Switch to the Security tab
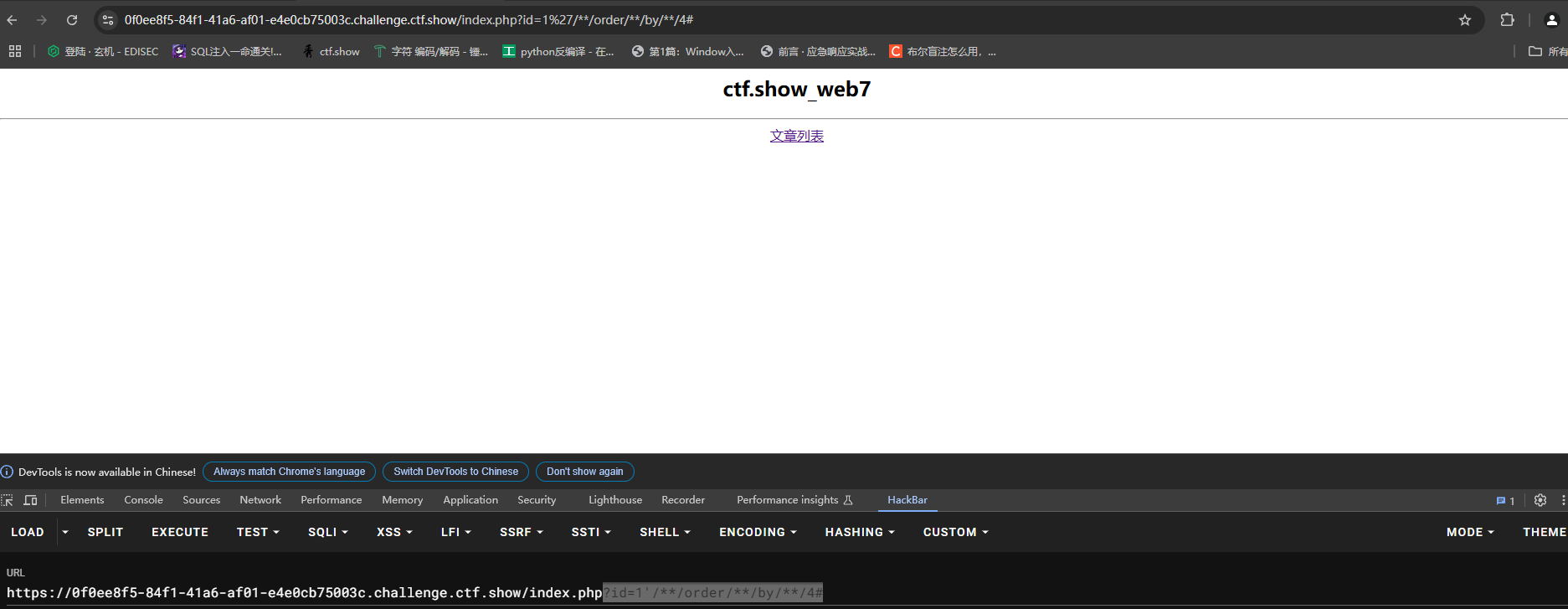Image resolution: width=1568 pixels, height=609 pixels. (537, 500)
